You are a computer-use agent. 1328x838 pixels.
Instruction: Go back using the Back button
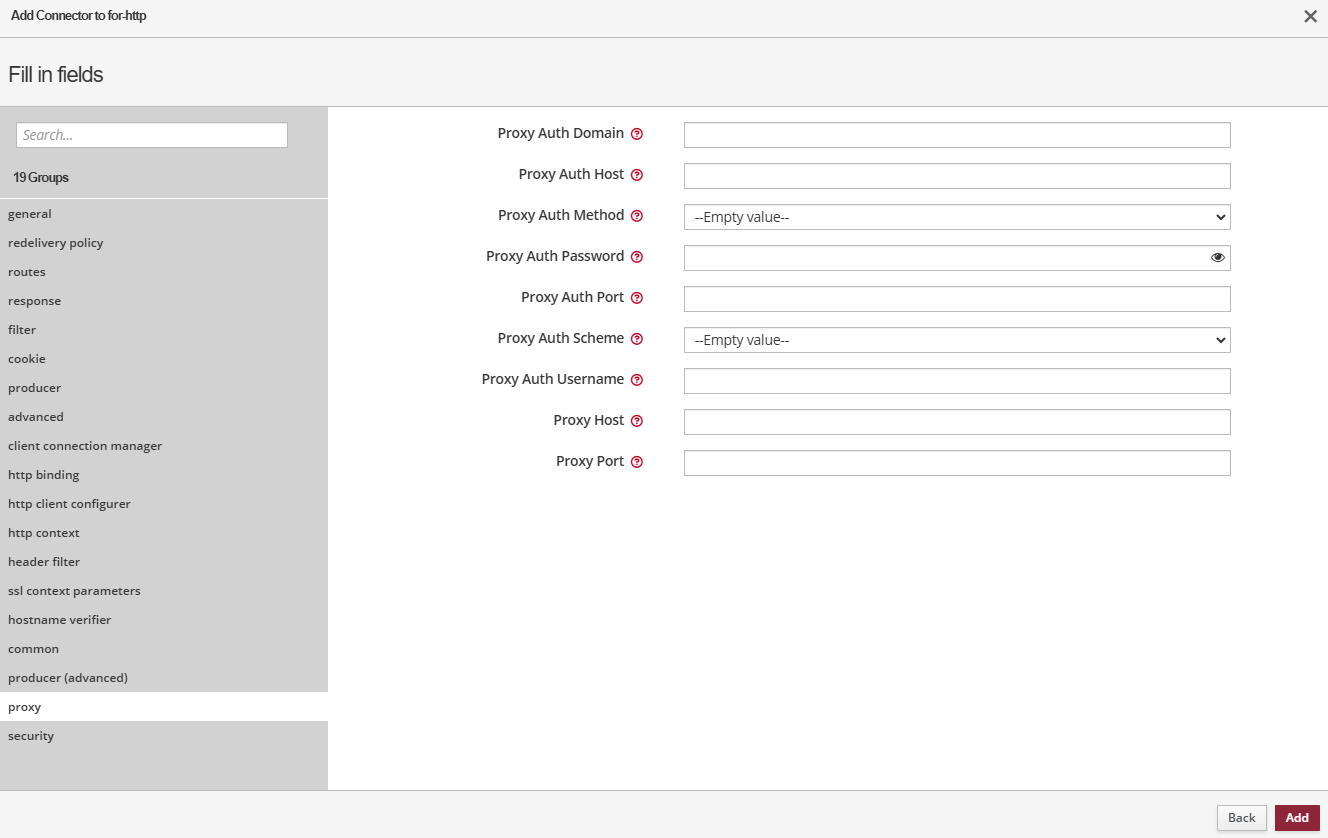pos(1241,818)
